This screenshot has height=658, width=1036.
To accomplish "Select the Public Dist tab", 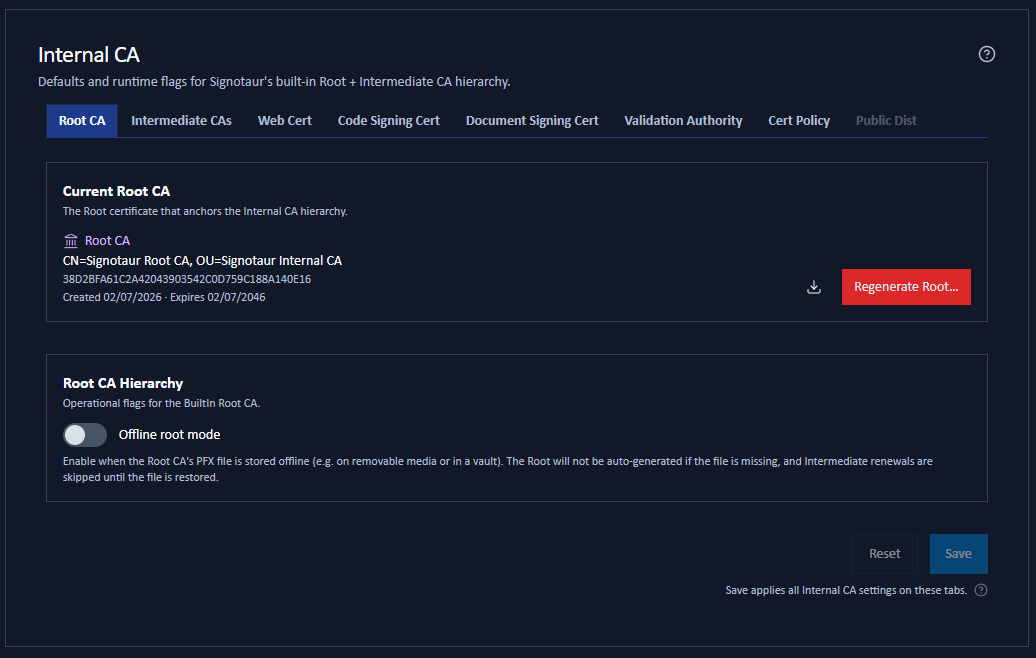I will [886, 121].
